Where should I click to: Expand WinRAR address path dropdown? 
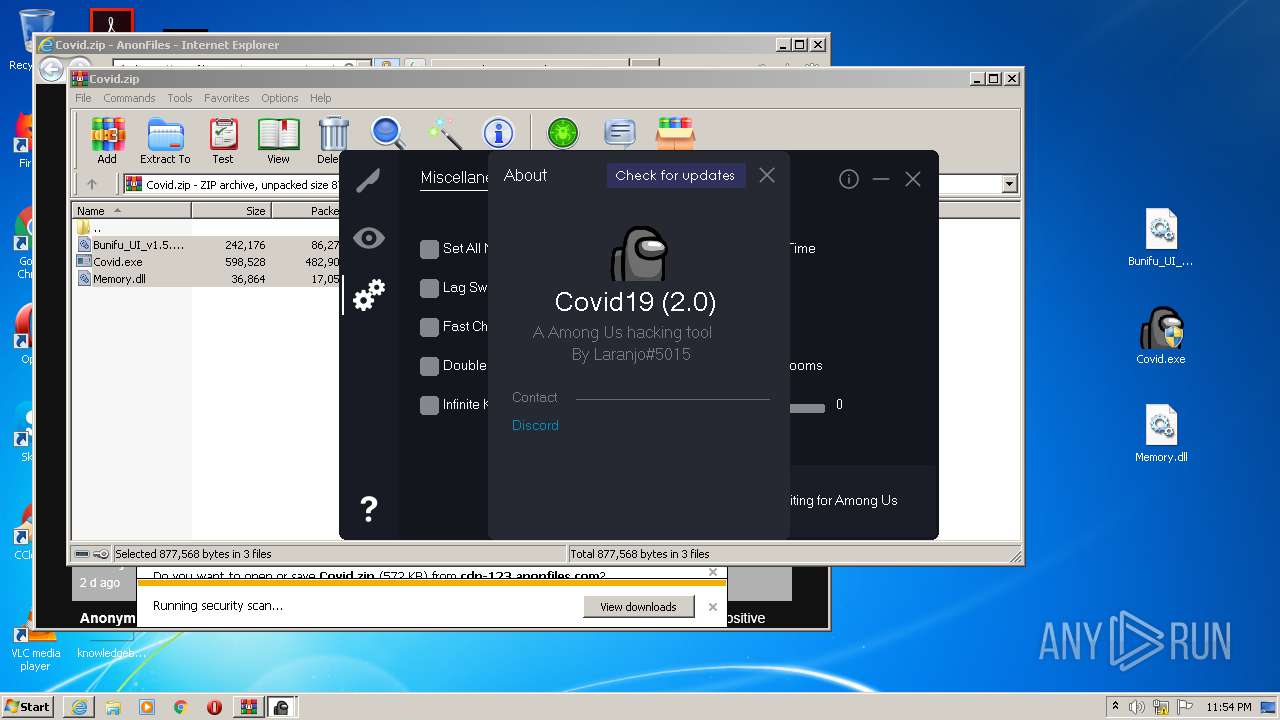tap(1009, 184)
